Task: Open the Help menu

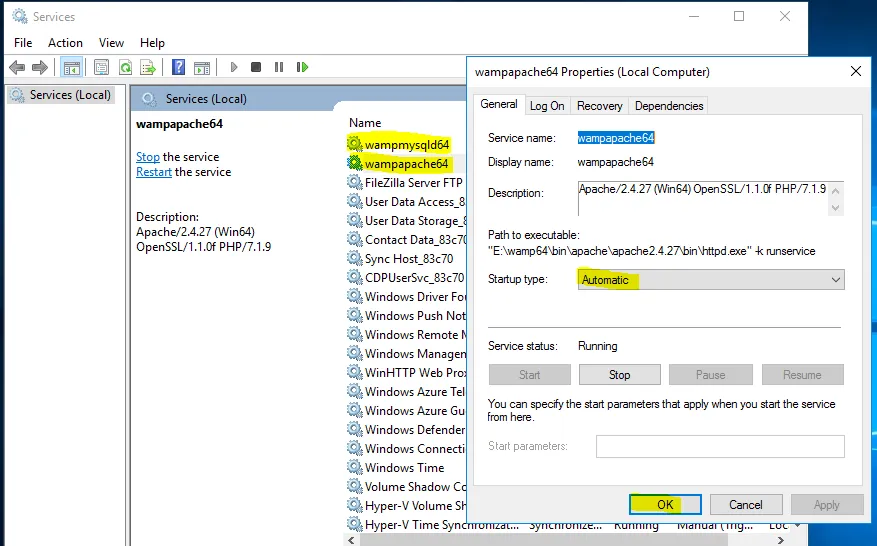Action: click(x=152, y=43)
